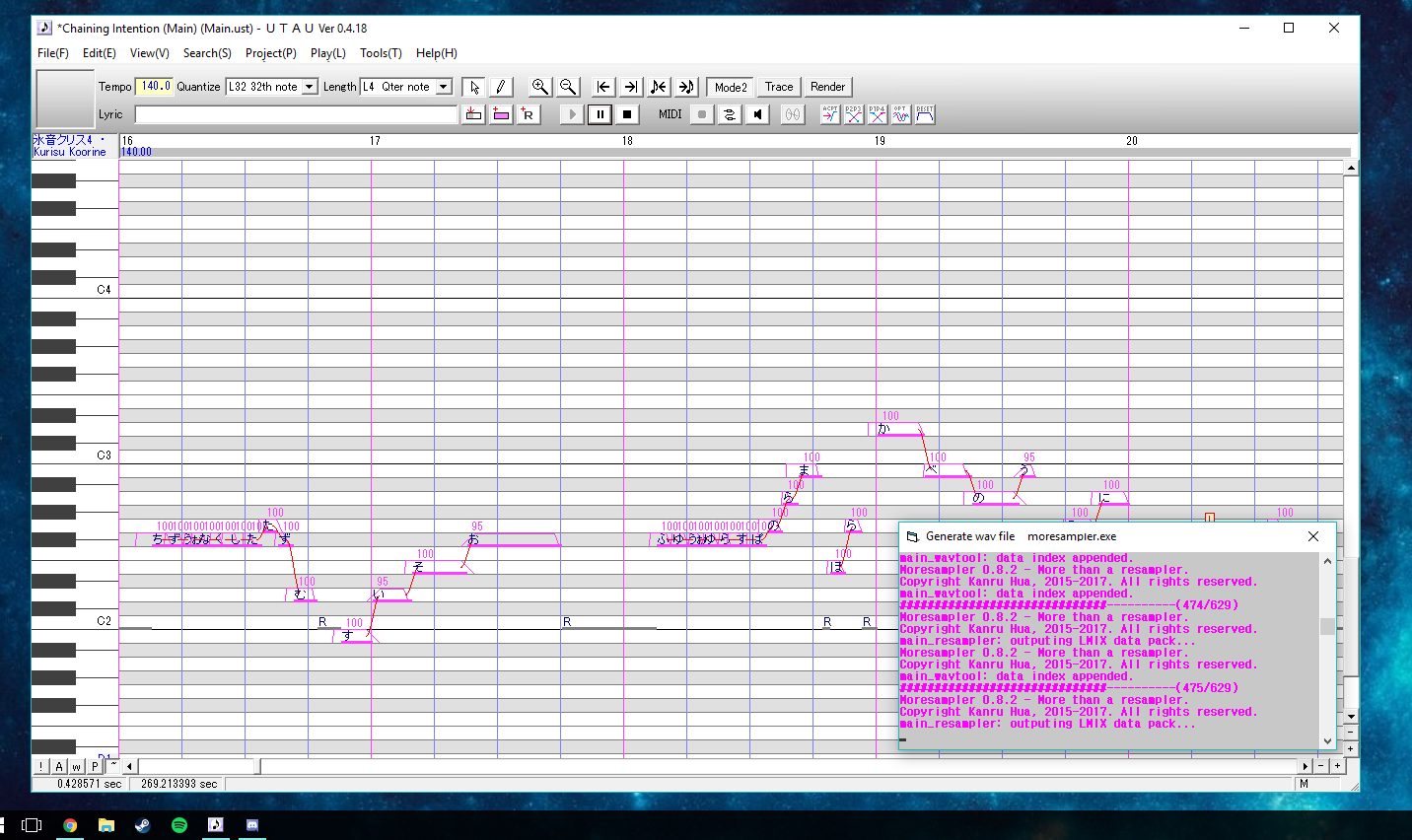Toggle the '!' button at bottom left
1412x840 pixels.
tap(40, 766)
